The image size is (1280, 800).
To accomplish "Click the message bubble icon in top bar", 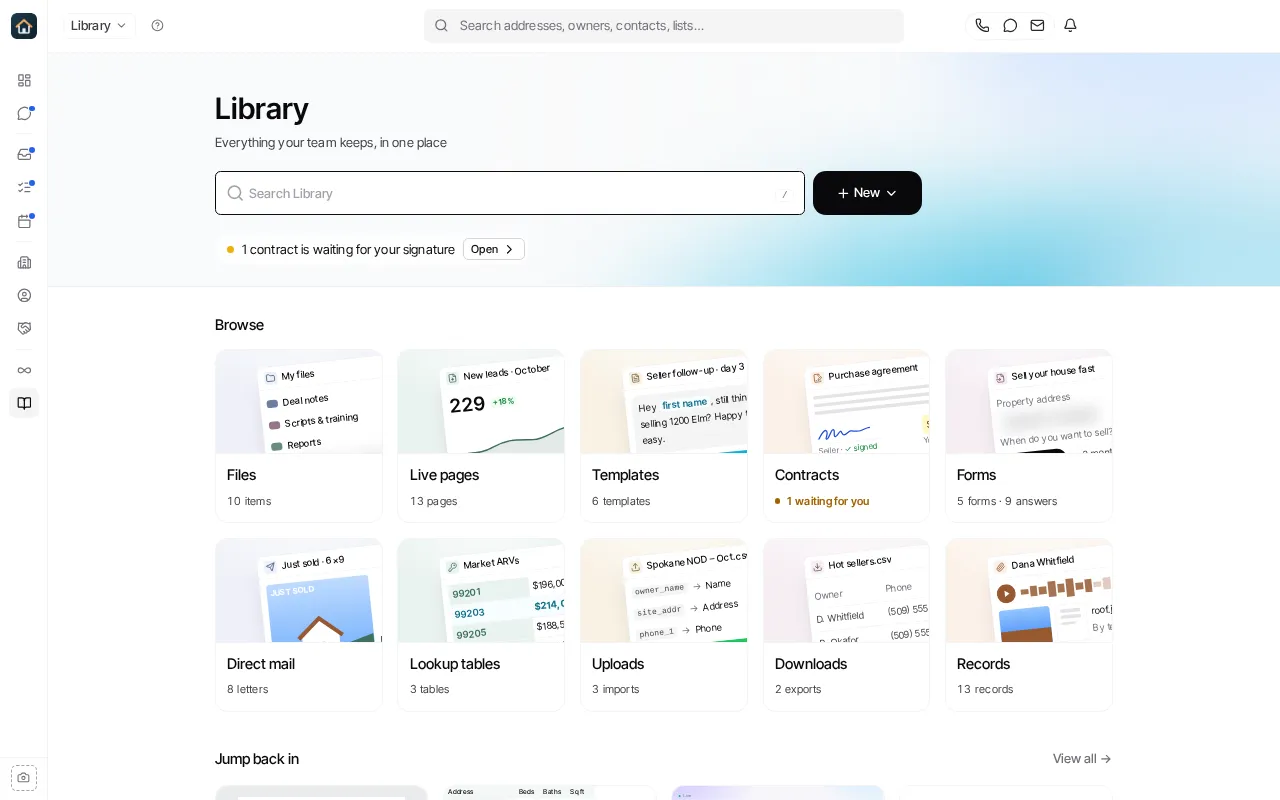I will (x=1010, y=26).
